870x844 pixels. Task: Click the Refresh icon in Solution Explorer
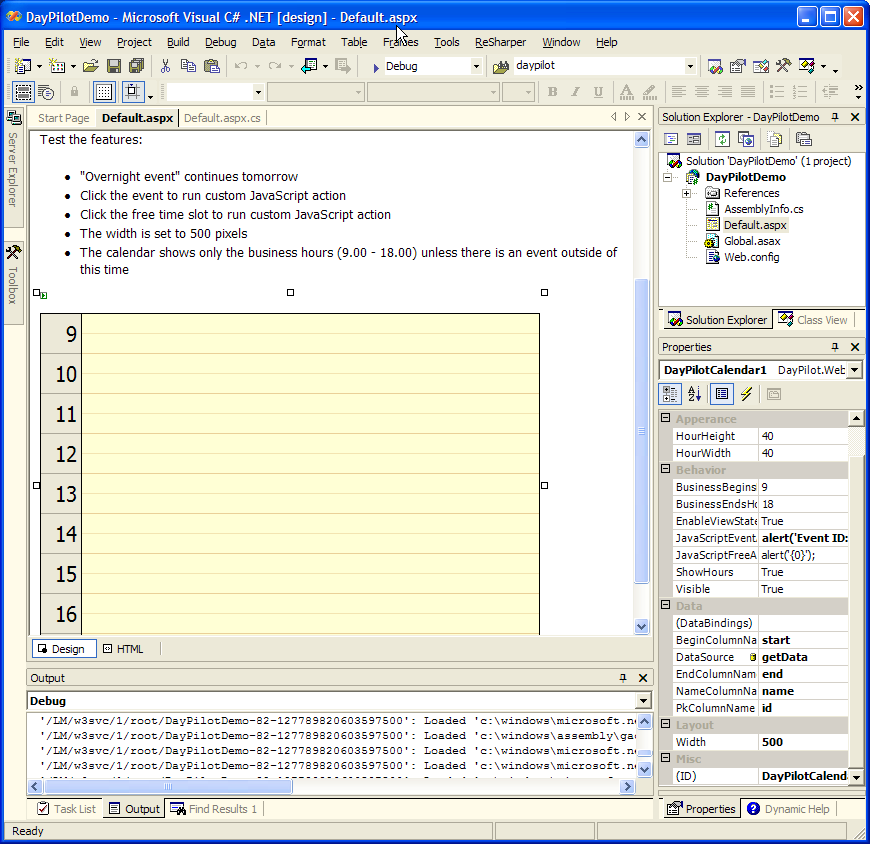point(722,139)
